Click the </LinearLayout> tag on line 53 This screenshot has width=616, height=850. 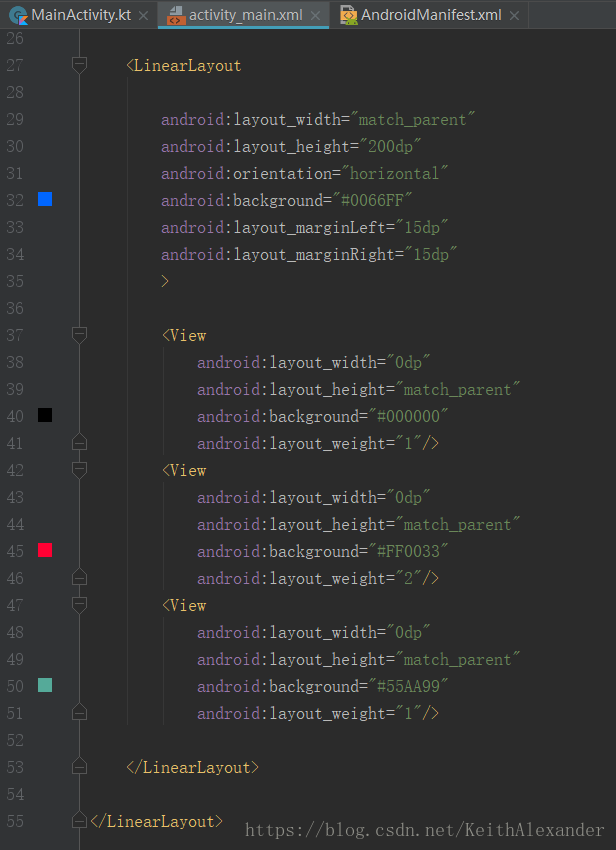[192, 768]
